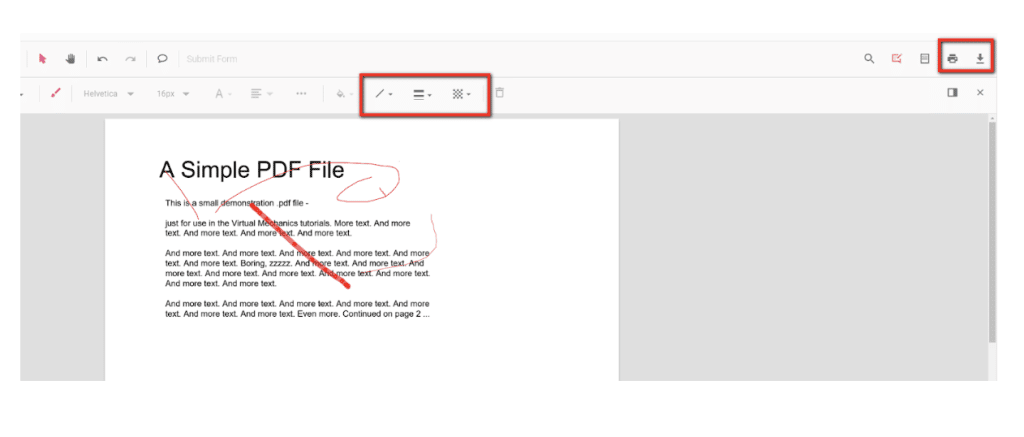Click the text 'just for use in the Virtual Mechanics tutorials'
The image size is (1024, 437).
pos(248,223)
